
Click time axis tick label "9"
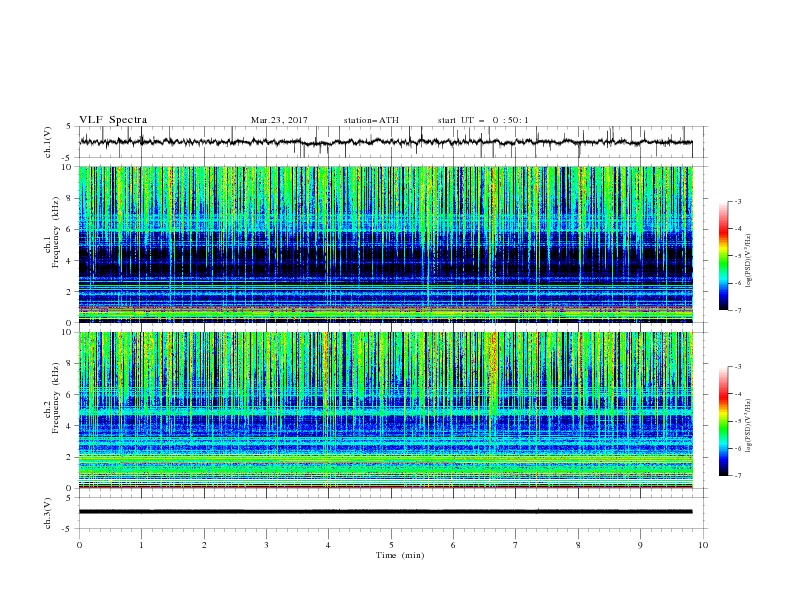pos(641,545)
